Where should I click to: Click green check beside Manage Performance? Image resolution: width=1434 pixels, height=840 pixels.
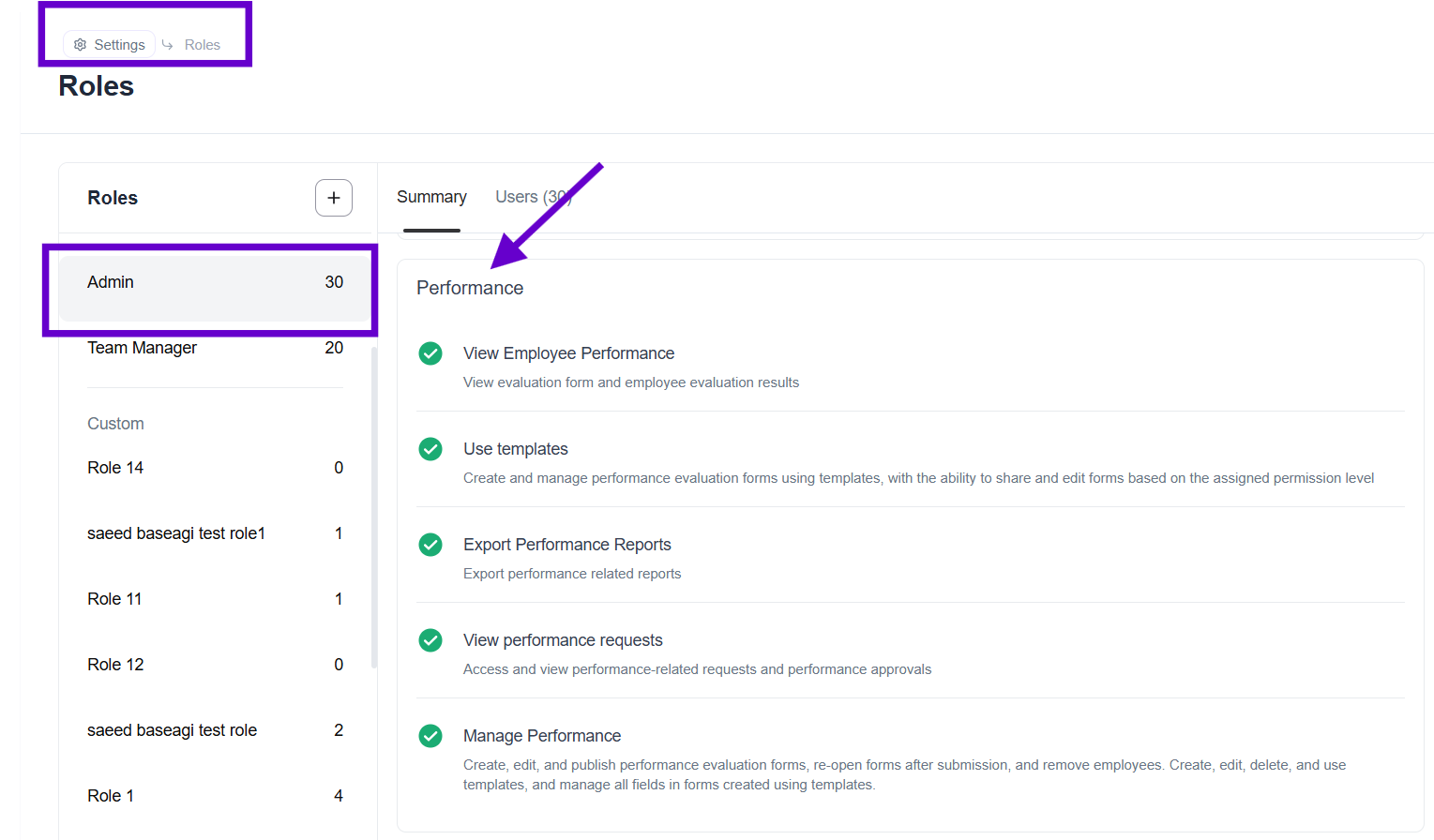(x=430, y=736)
